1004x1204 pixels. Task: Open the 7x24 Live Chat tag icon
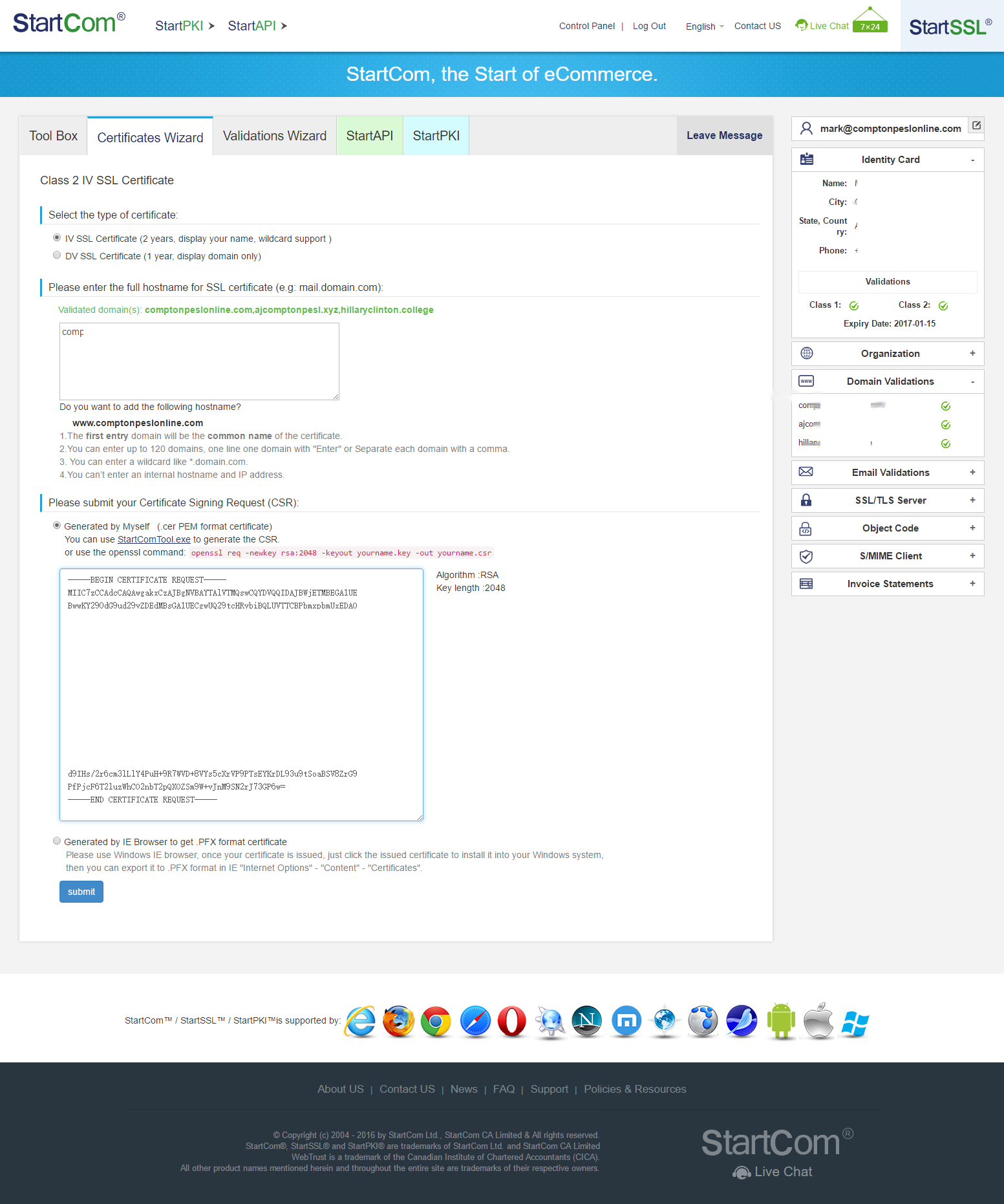coord(870,20)
